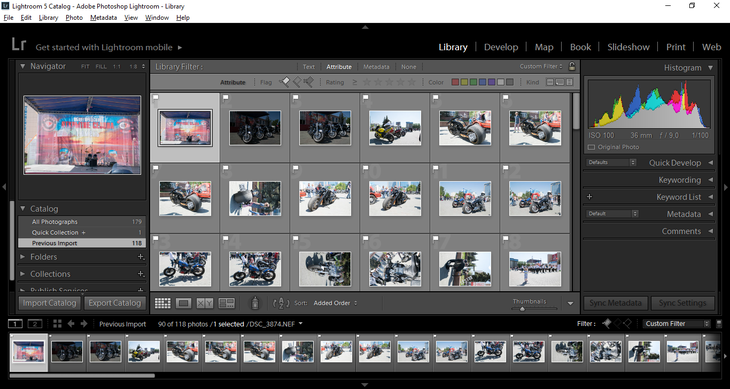
Task: Open Get started with Lightroom mobile
Action: click(109, 47)
